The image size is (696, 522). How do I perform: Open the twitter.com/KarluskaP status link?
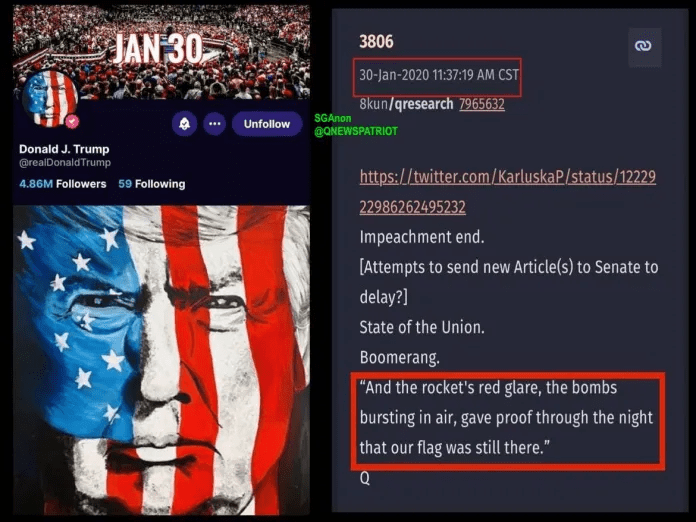(507, 192)
